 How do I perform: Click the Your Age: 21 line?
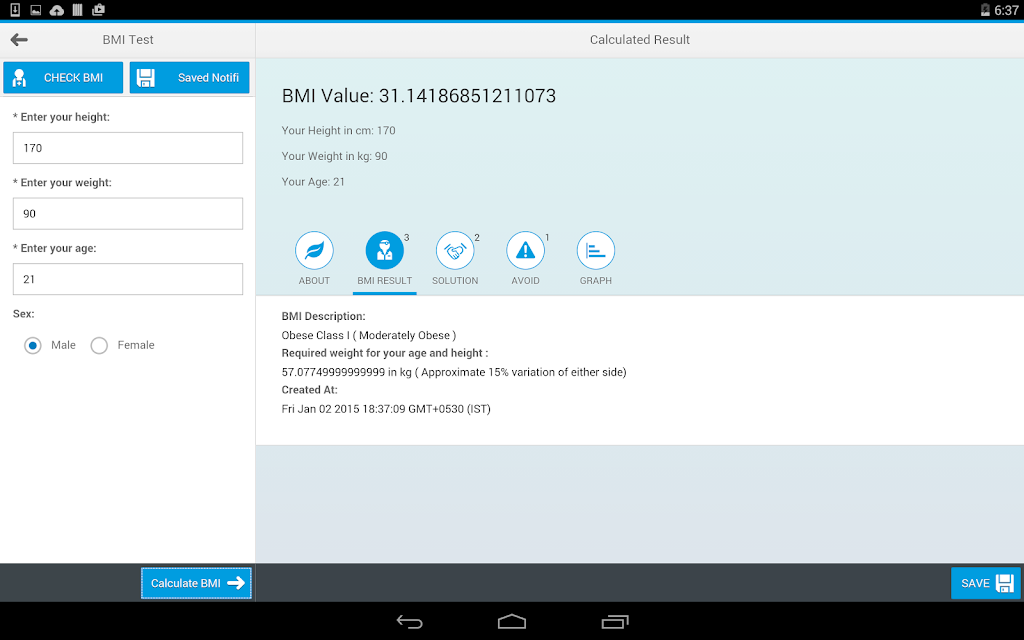point(313,182)
